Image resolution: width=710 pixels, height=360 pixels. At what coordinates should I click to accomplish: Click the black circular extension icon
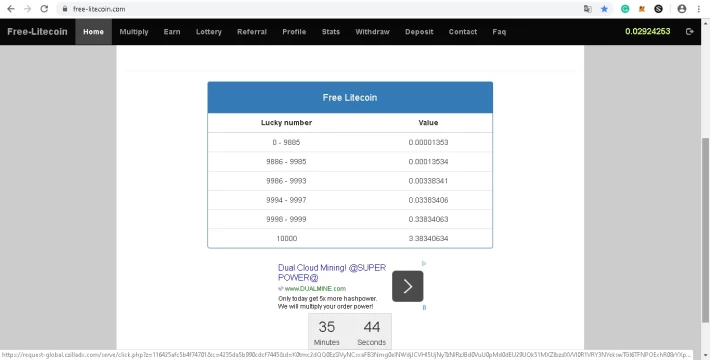[x=658, y=9]
